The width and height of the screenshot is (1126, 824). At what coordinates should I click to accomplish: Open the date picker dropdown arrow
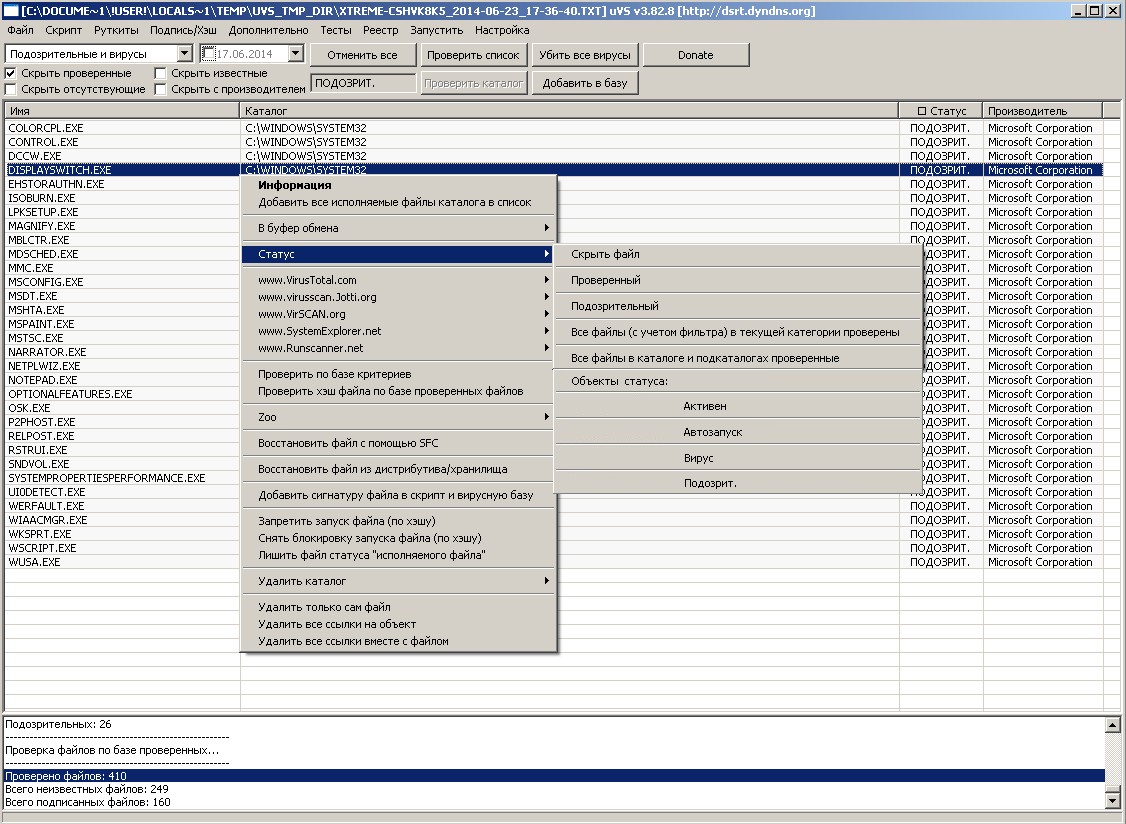pos(295,53)
